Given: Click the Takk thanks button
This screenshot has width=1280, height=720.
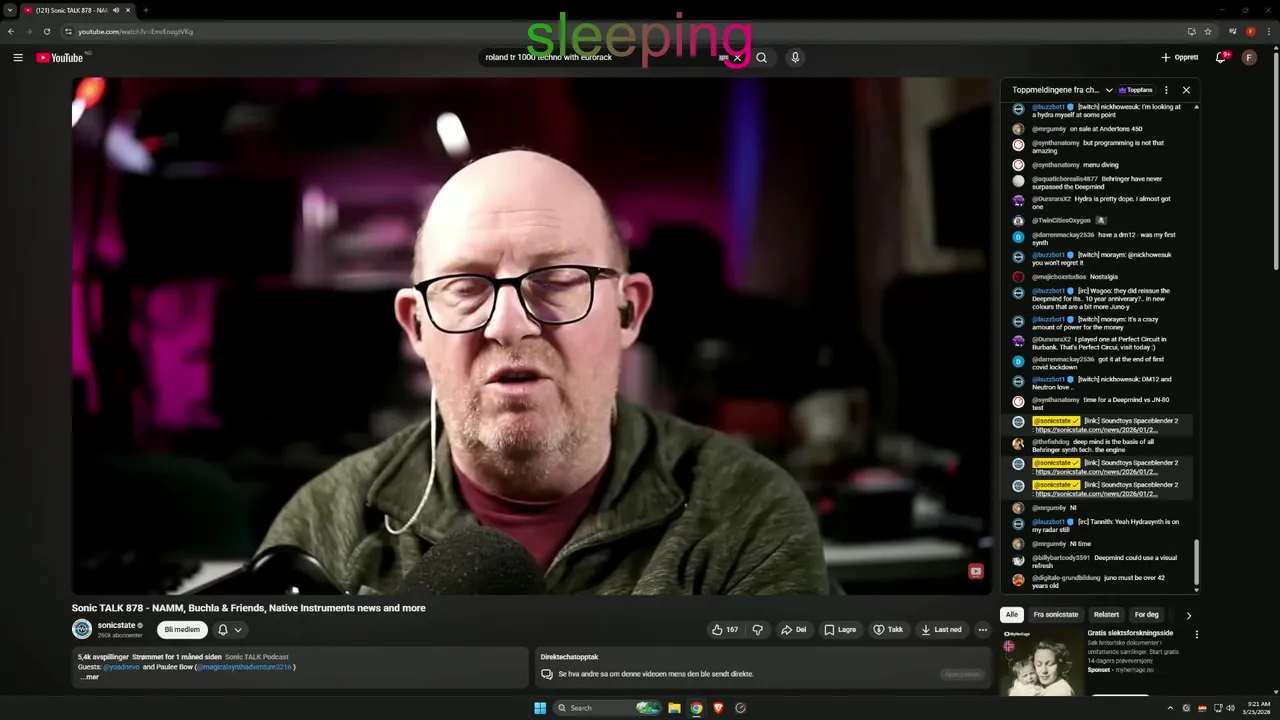Looking at the screenshot, I should click(x=888, y=630).
